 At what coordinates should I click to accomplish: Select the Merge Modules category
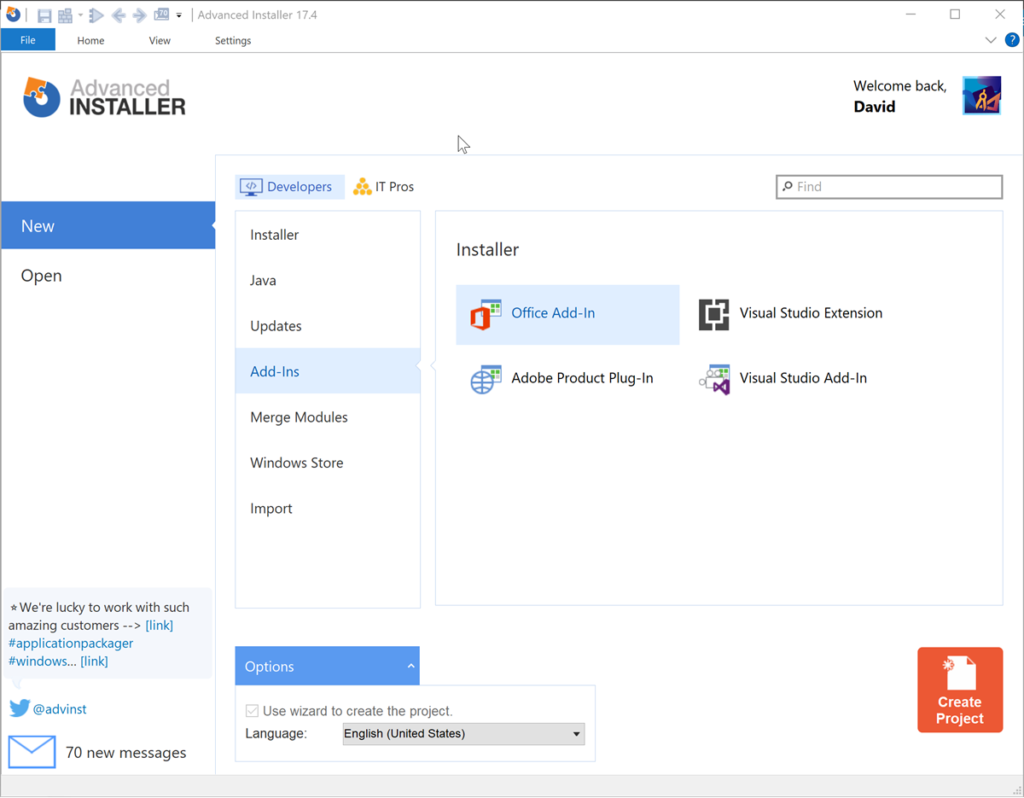click(328, 417)
